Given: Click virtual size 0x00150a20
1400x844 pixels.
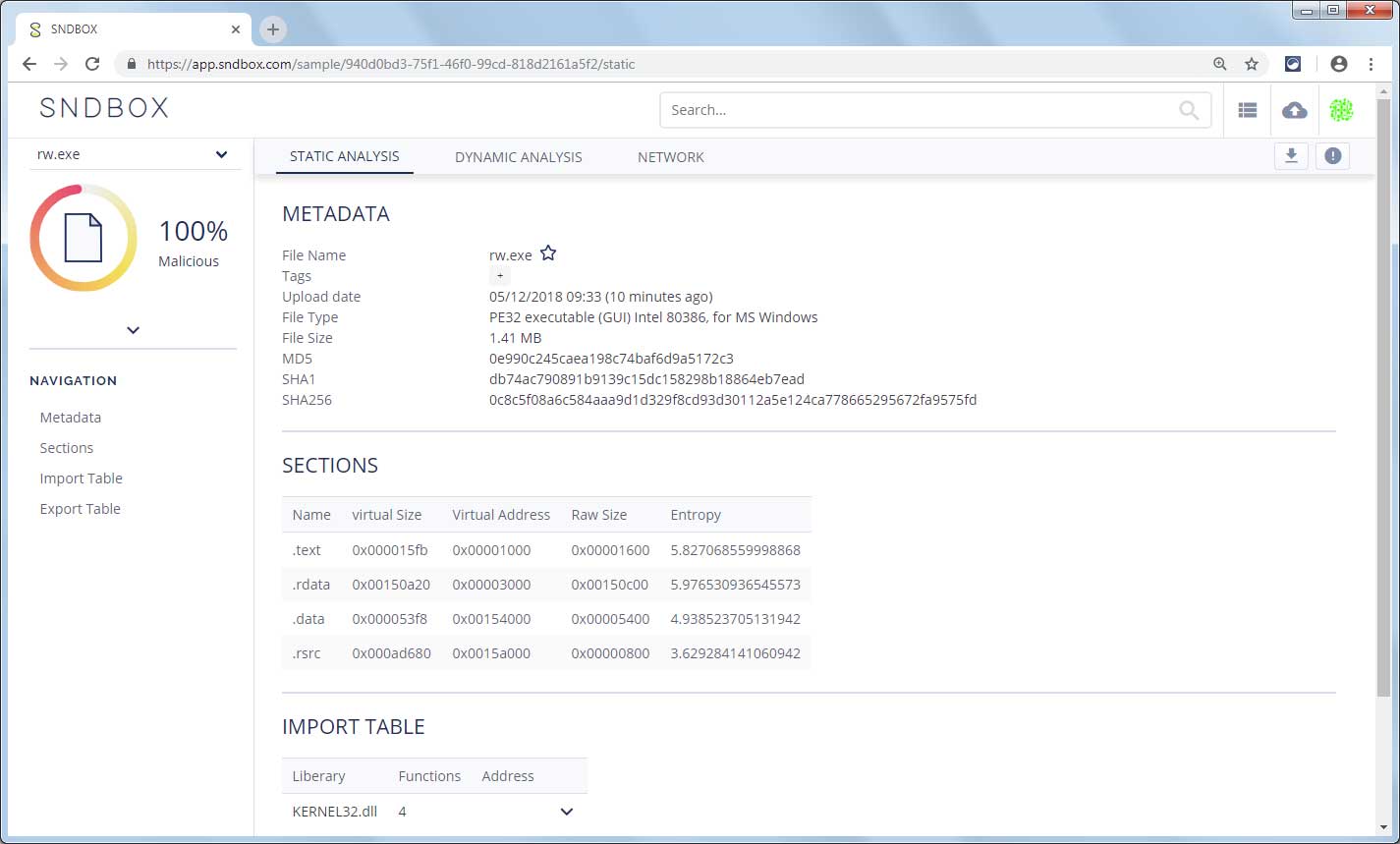Looking at the screenshot, I should point(392,585).
